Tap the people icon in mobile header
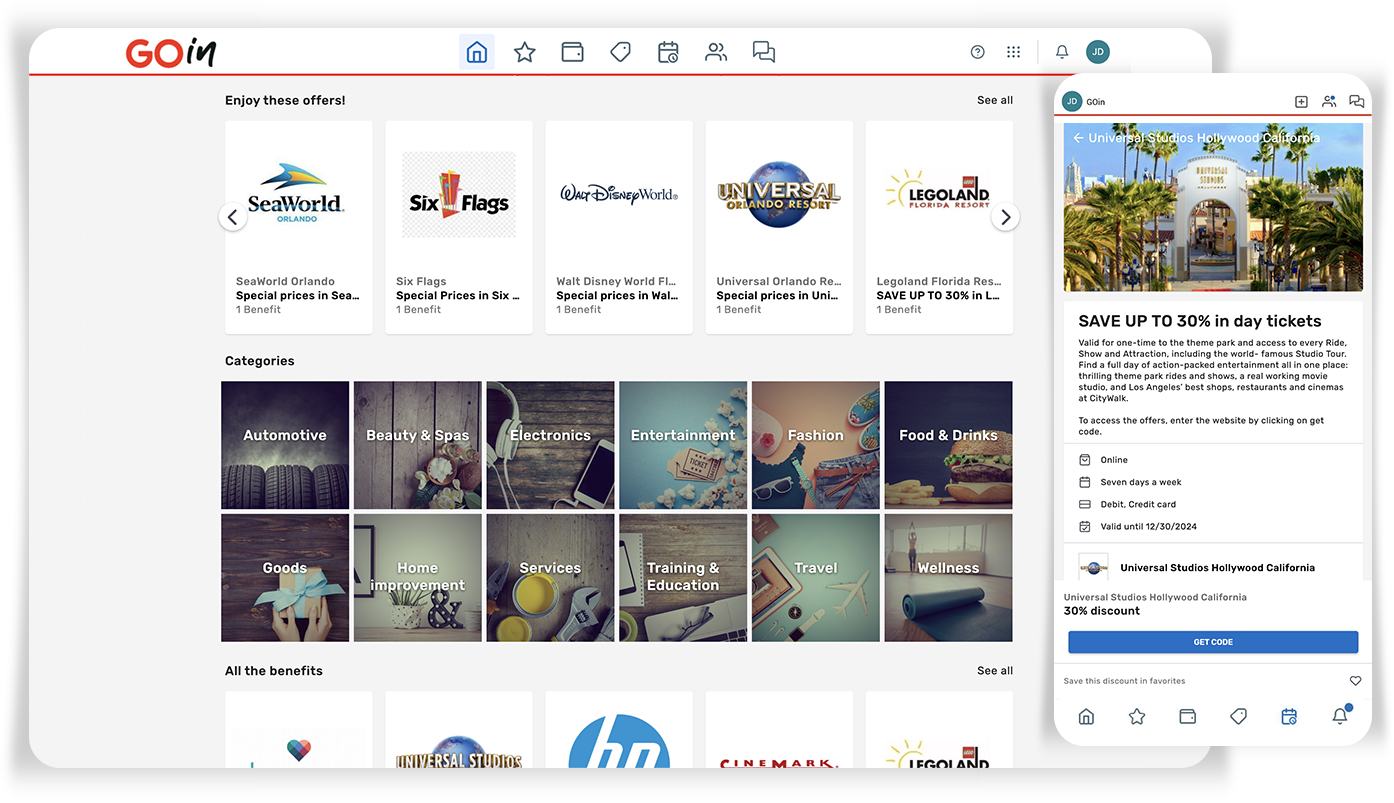1394x803 pixels. pyautogui.click(x=1329, y=101)
